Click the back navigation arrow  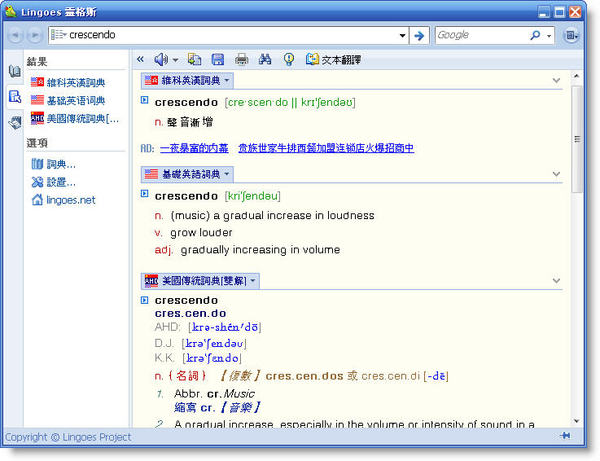(x=16, y=36)
